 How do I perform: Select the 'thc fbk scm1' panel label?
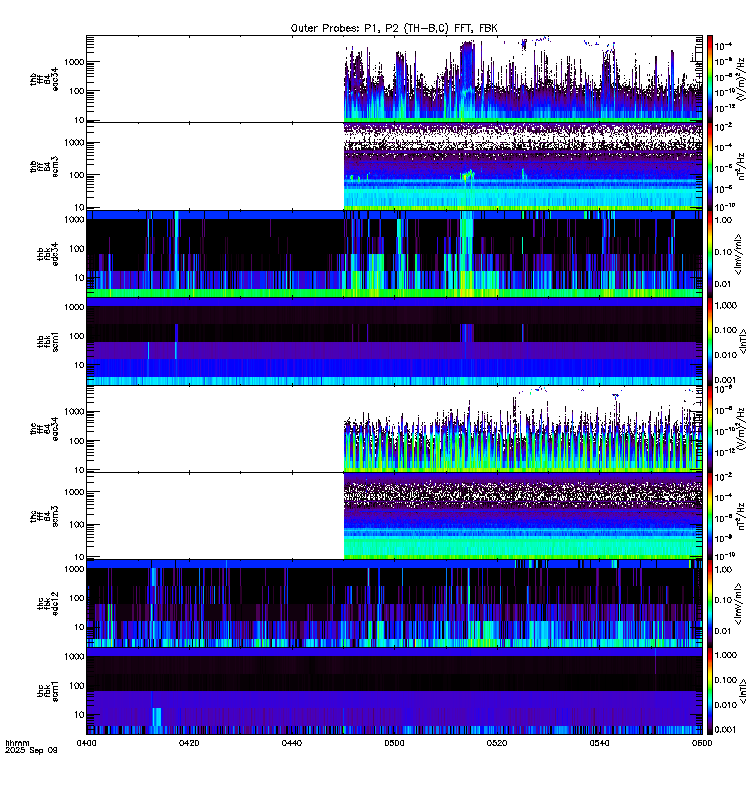point(48,691)
